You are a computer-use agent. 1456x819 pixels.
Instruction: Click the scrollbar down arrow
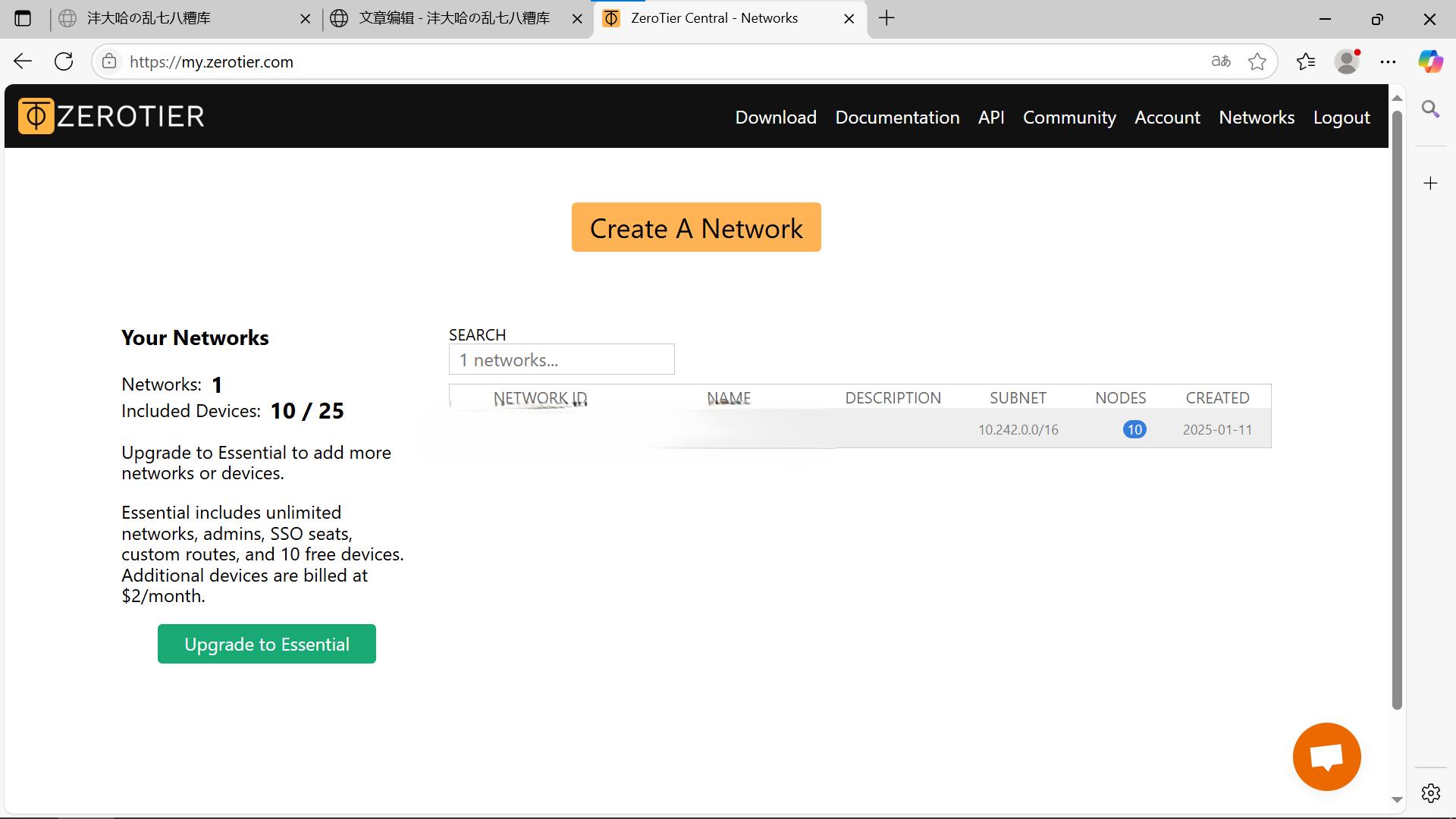(x=1397, y=800)
